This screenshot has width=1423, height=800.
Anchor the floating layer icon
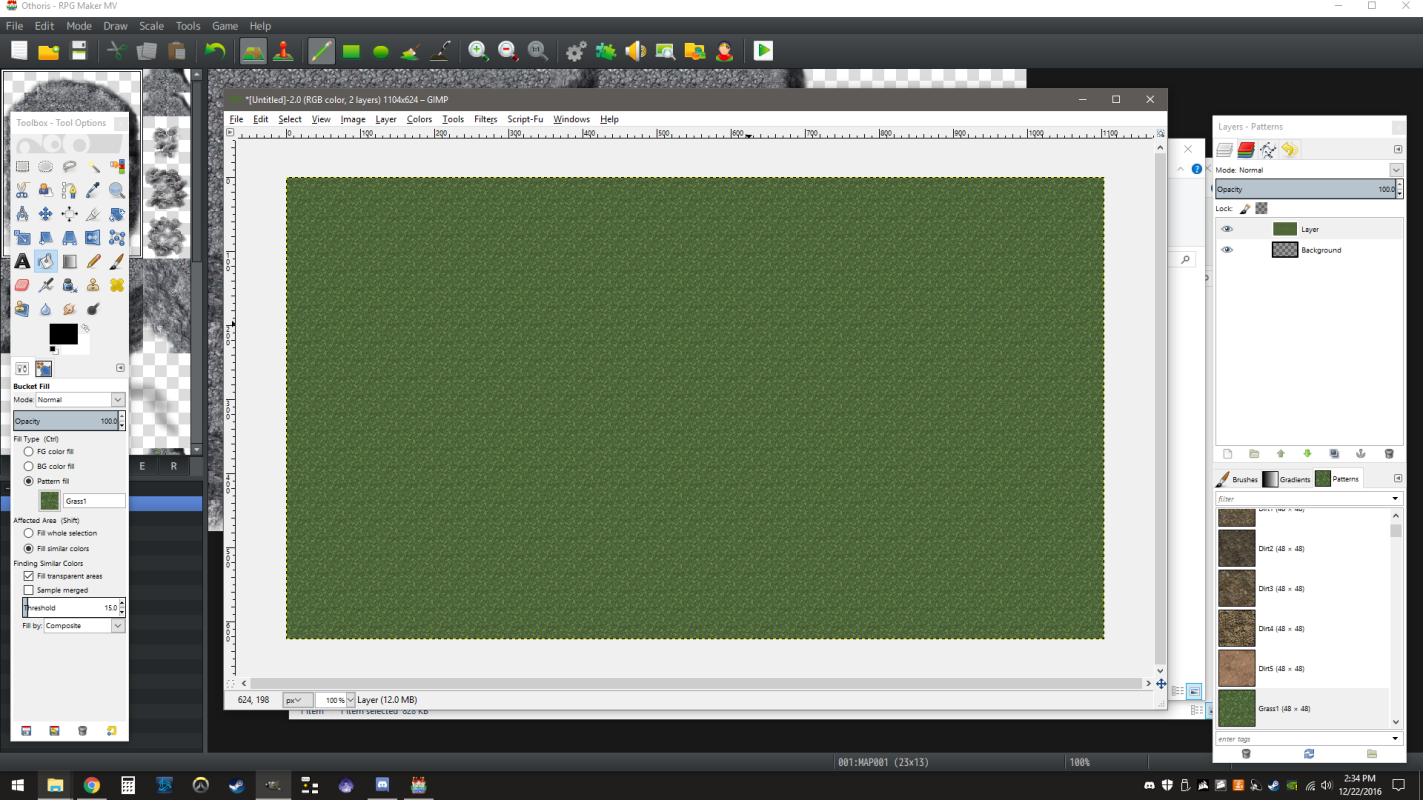click(x=1361, y=454)
